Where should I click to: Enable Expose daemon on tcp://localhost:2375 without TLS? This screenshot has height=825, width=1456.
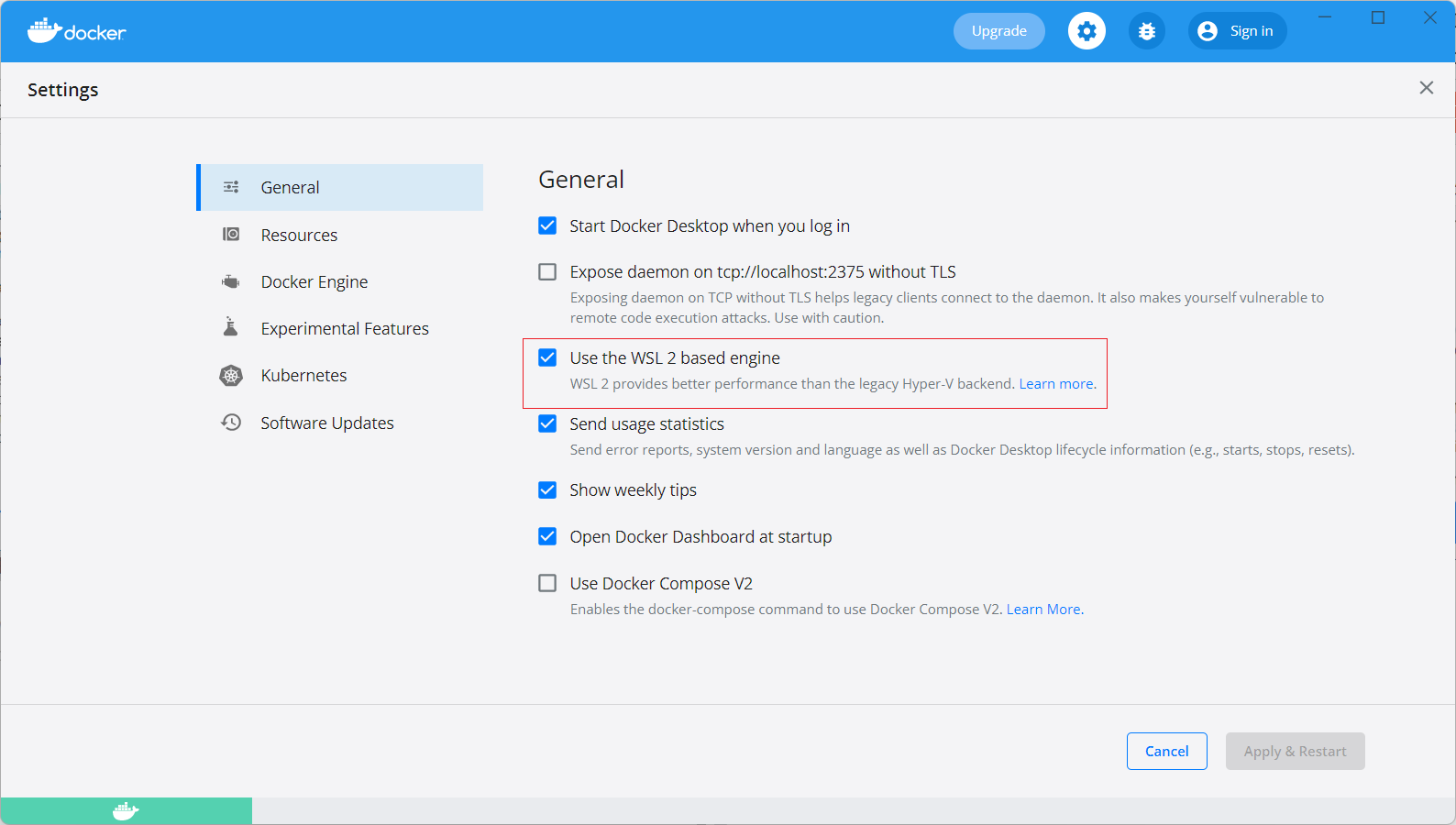547,272
